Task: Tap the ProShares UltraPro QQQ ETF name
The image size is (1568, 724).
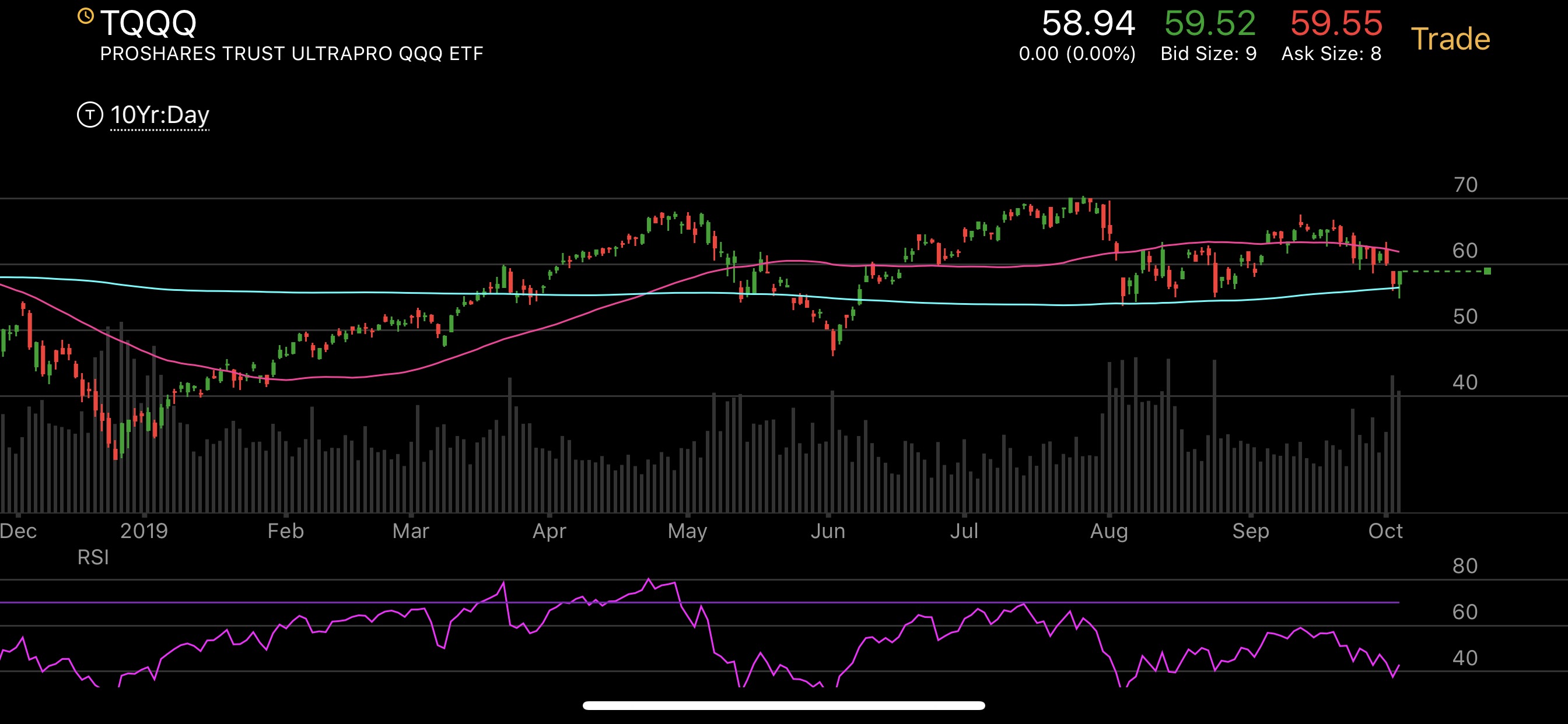Action: pyautogui.click(x=292, y=54)
